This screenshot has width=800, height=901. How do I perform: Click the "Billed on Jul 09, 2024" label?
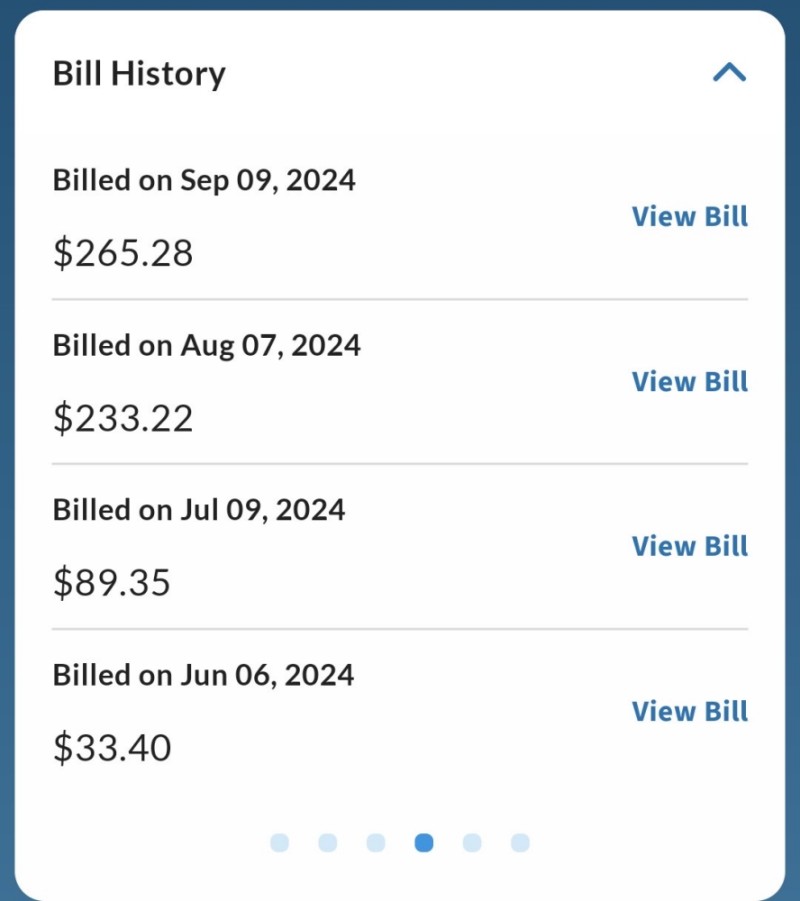tap(199, 510)
